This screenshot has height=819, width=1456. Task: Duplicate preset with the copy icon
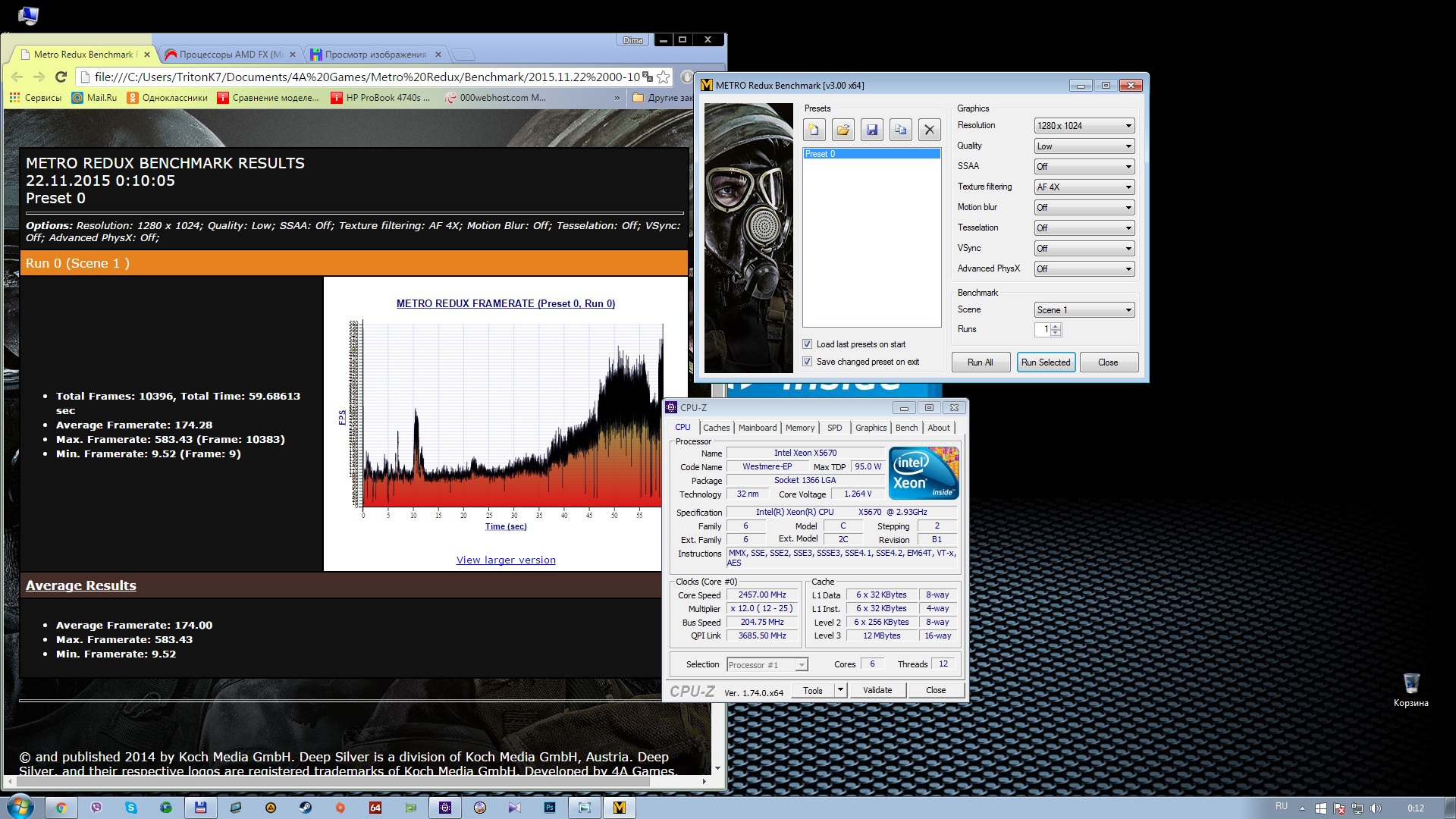(x=901, y=130)
